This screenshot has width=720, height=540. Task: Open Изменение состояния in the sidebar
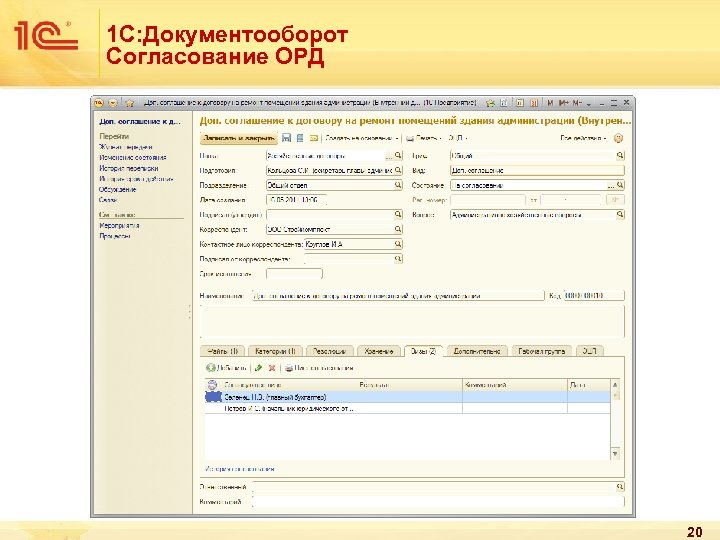tap(133, 158)
